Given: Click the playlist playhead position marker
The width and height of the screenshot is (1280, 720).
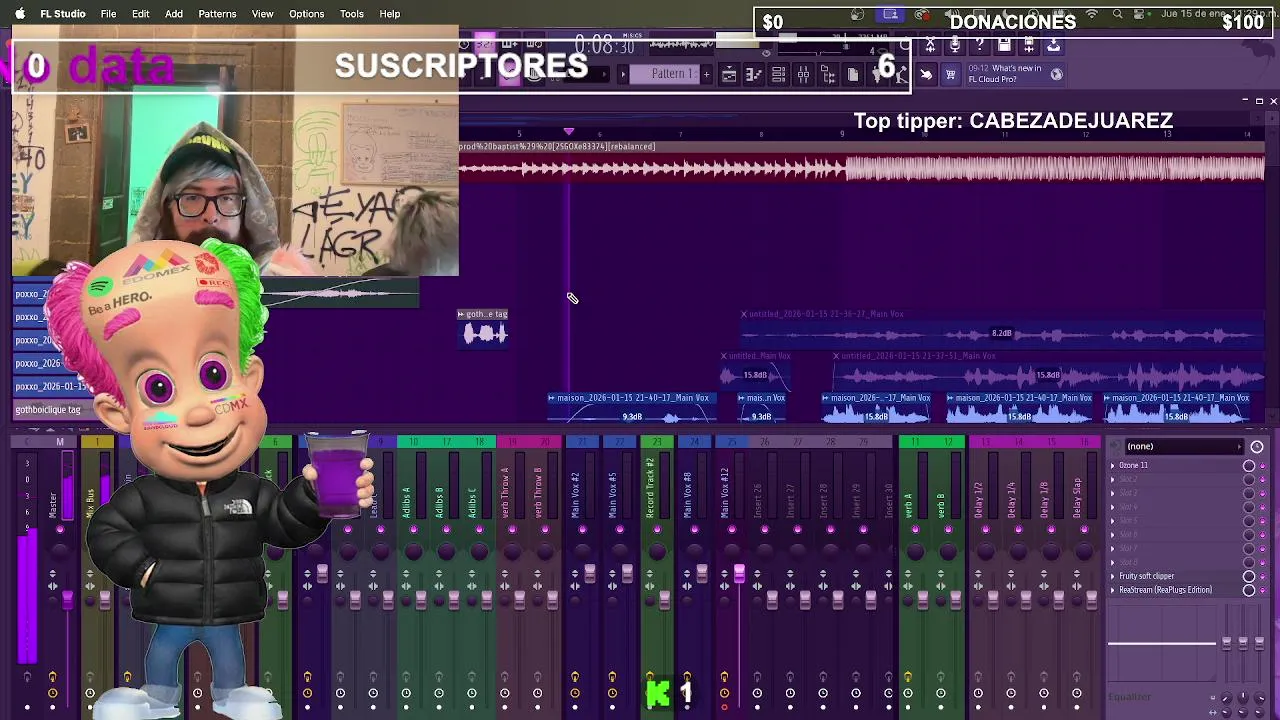Looking at the screenshot, I should click(569, 131).
